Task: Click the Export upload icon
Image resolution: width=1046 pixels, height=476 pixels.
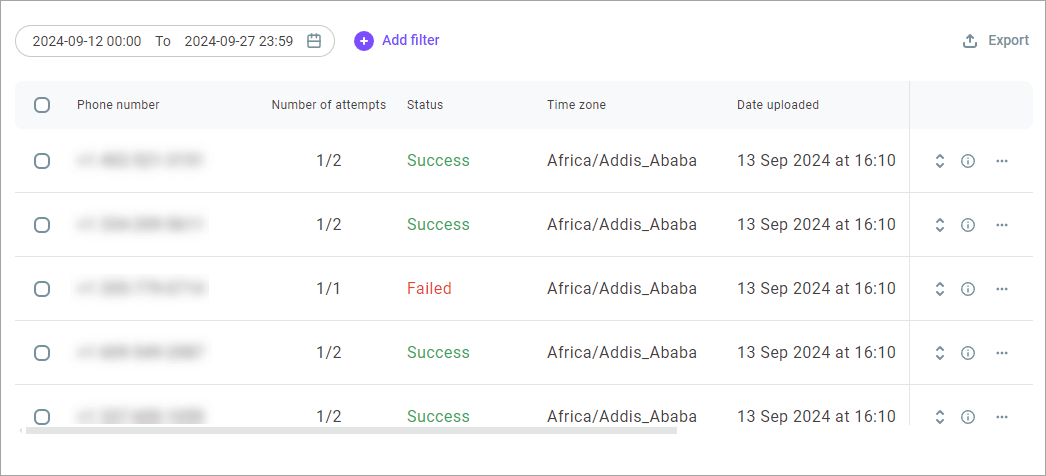Action: point(969,41)
